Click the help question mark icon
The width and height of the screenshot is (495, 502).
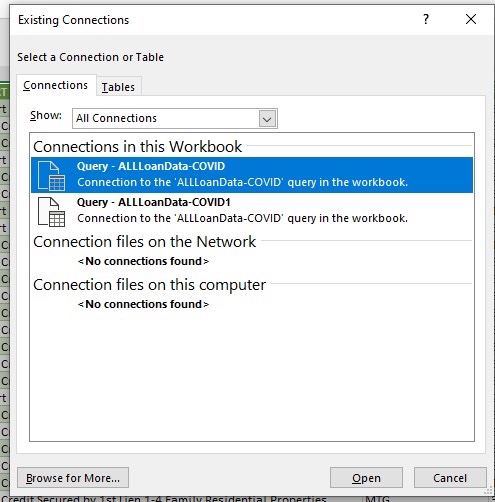(x=426, y=19)
